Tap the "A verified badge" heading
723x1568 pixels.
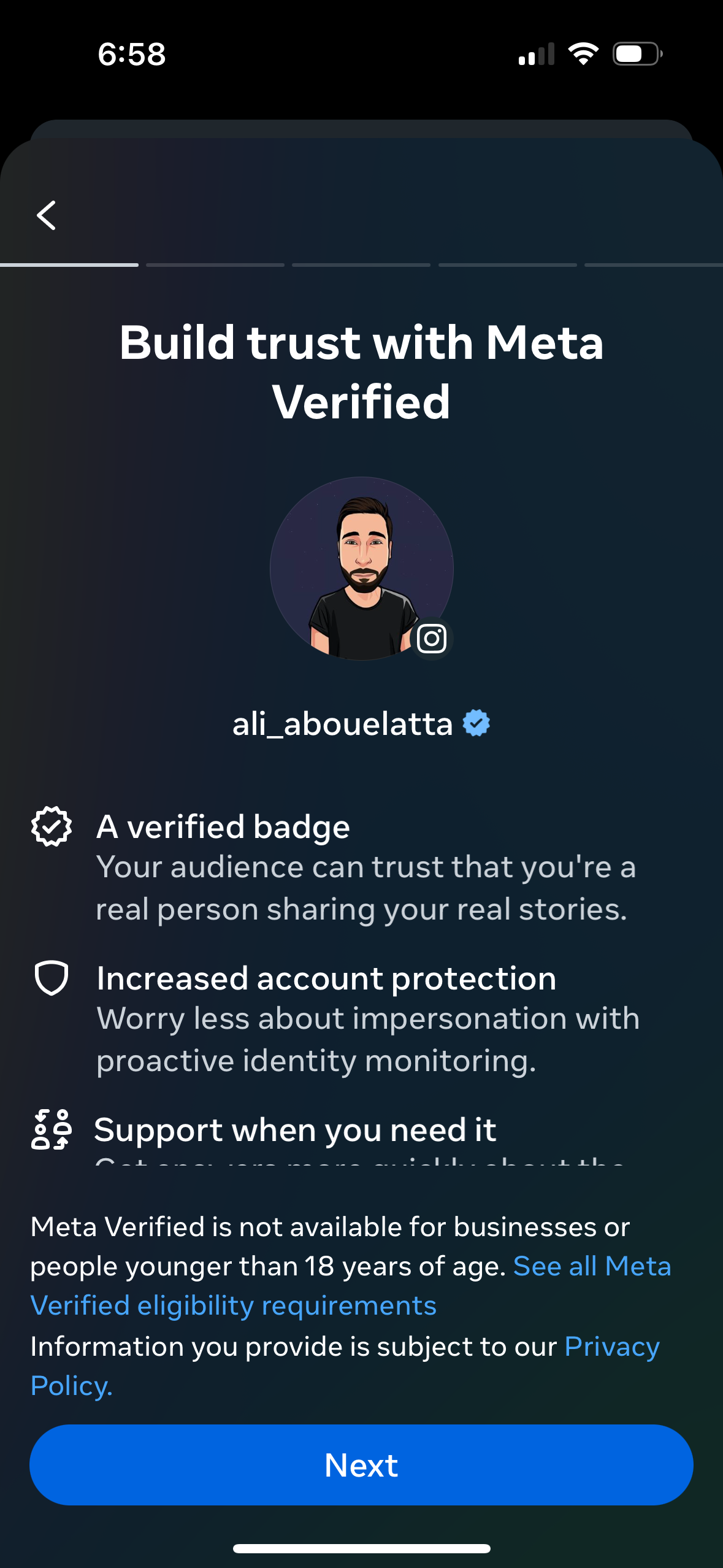pos(223,826)
